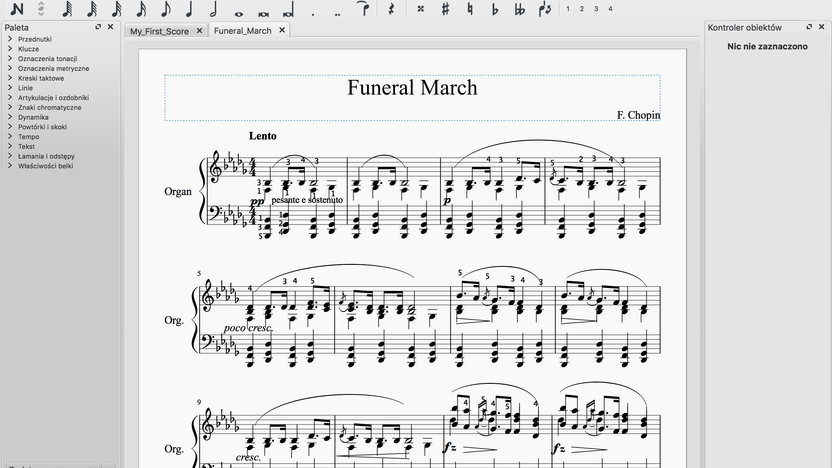Click the flip stem direction icon
The width and height of the screenshot is (832, 468).
click(x=545, y=8)
